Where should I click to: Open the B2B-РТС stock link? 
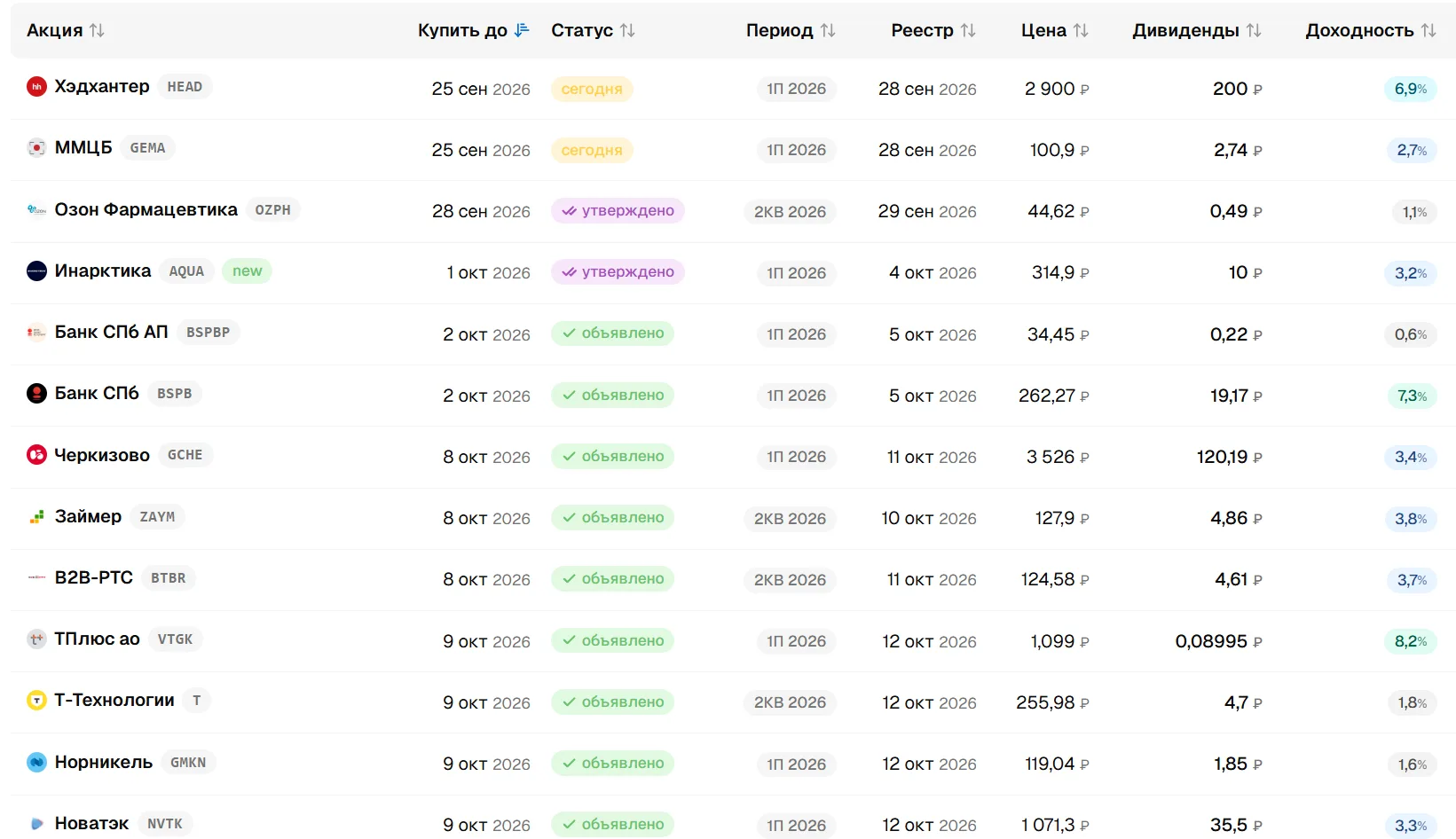point(94,578)
